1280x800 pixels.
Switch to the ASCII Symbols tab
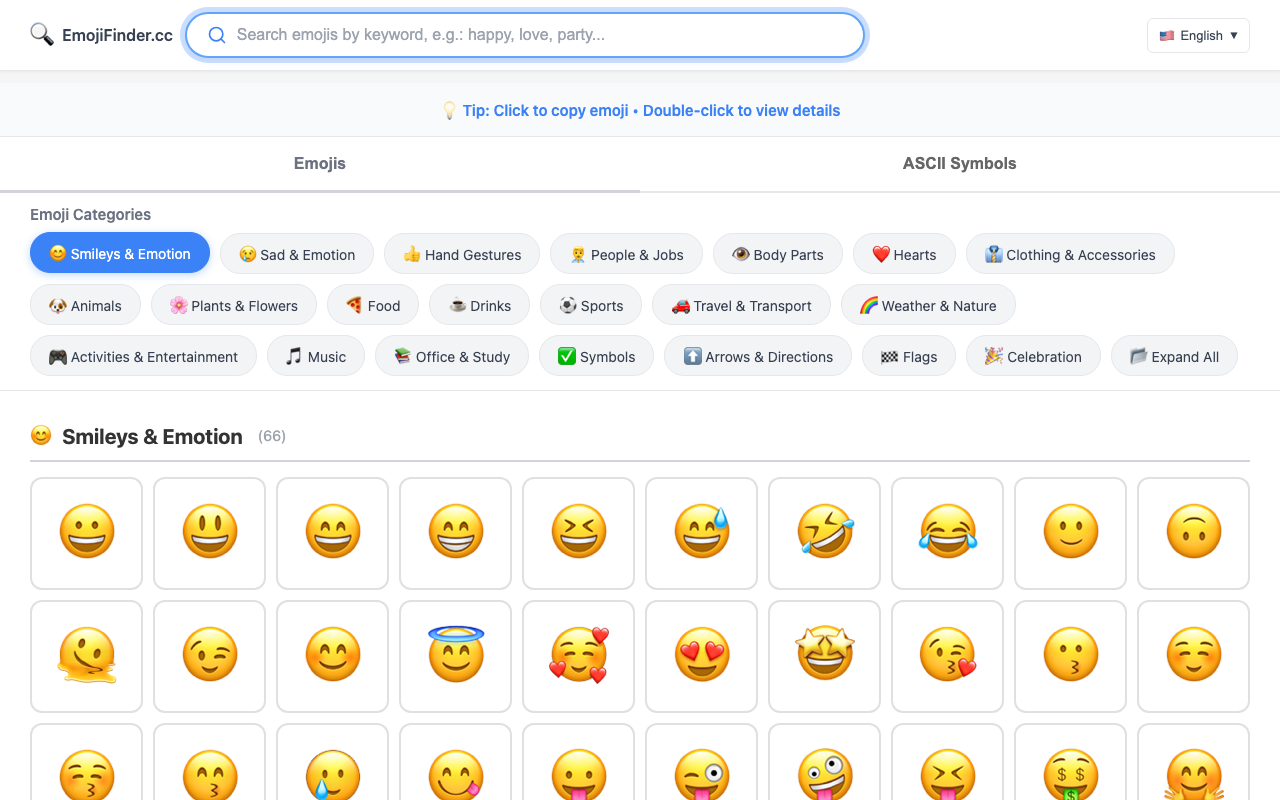(960, 164)
